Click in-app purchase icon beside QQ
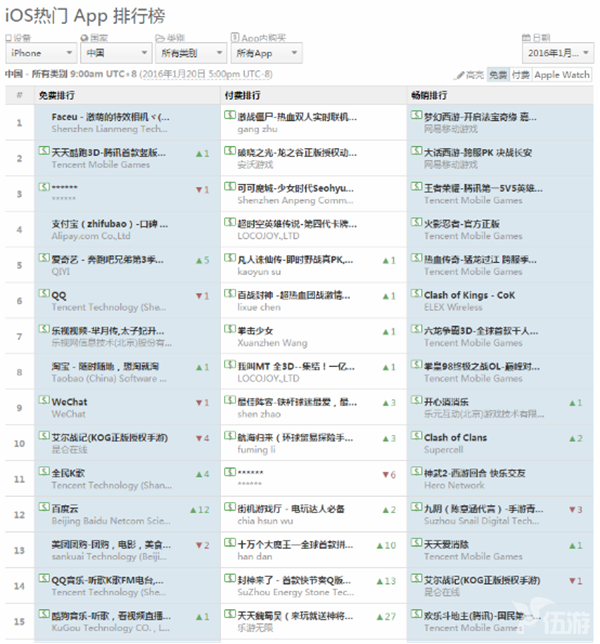The width and height of the screenshot is (600, 644). (44, 293)
